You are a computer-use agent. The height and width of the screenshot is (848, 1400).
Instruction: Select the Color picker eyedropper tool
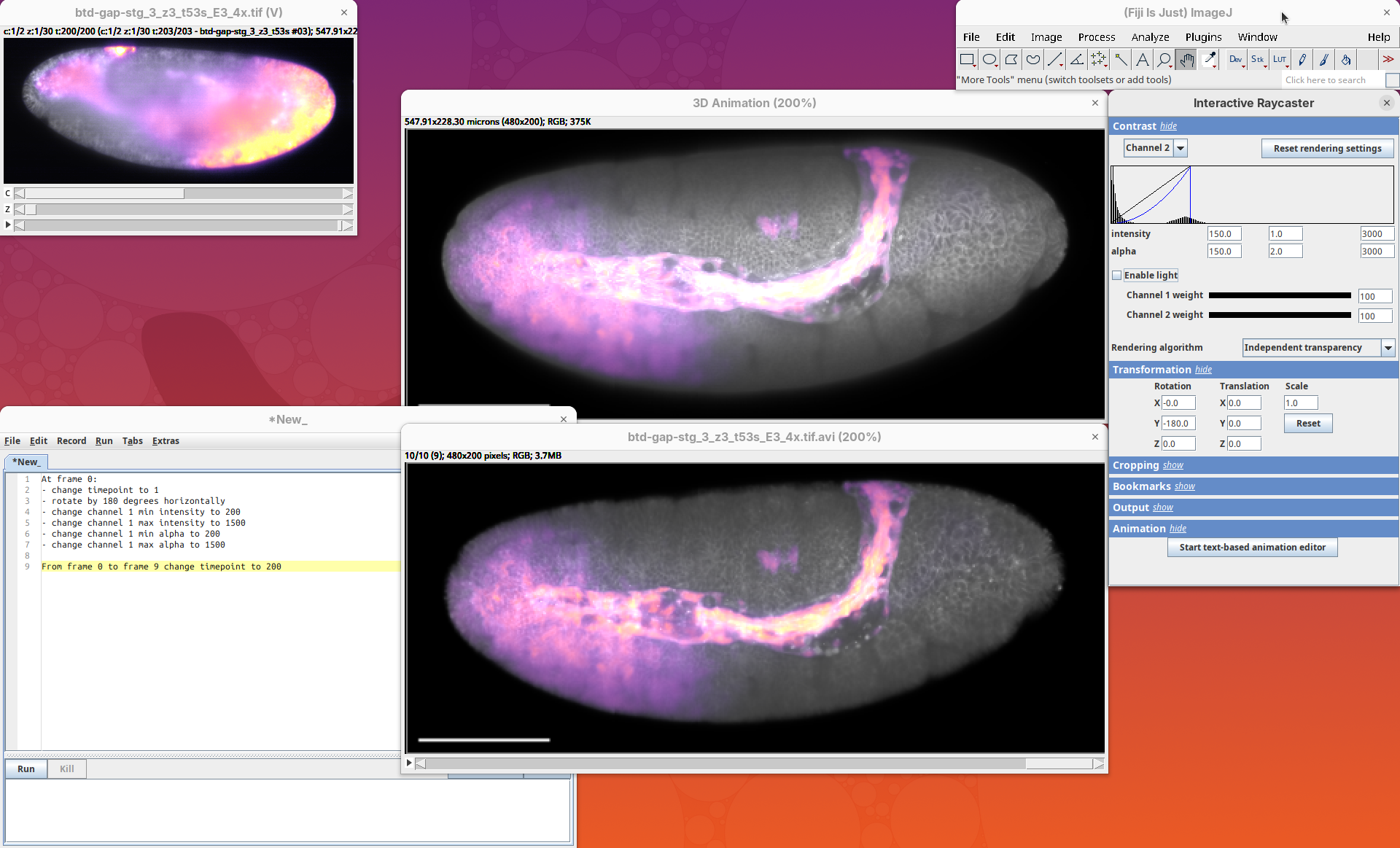[x=1209, y=60]
